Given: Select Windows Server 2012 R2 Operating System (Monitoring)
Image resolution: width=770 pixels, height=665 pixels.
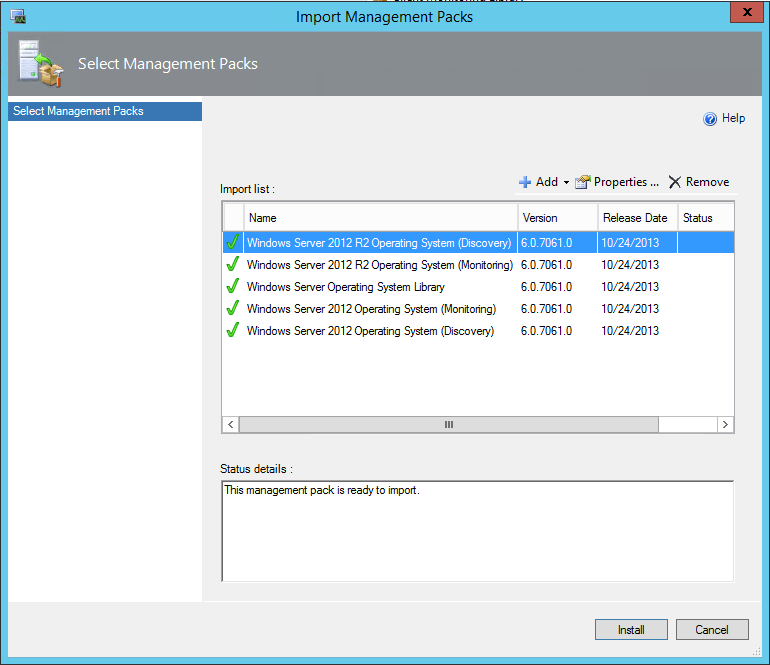Looking at the screenshot, I should click(479, 265).
